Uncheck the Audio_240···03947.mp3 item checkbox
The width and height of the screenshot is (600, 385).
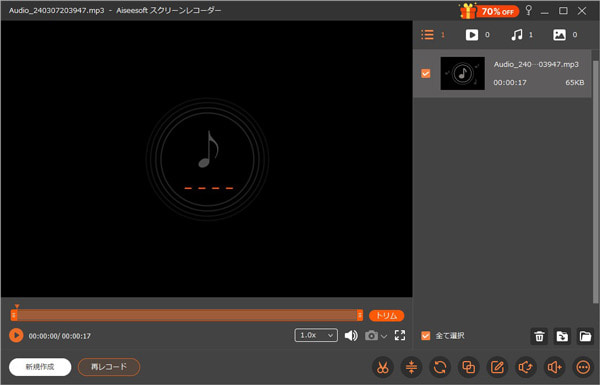[x=426, y=73]
